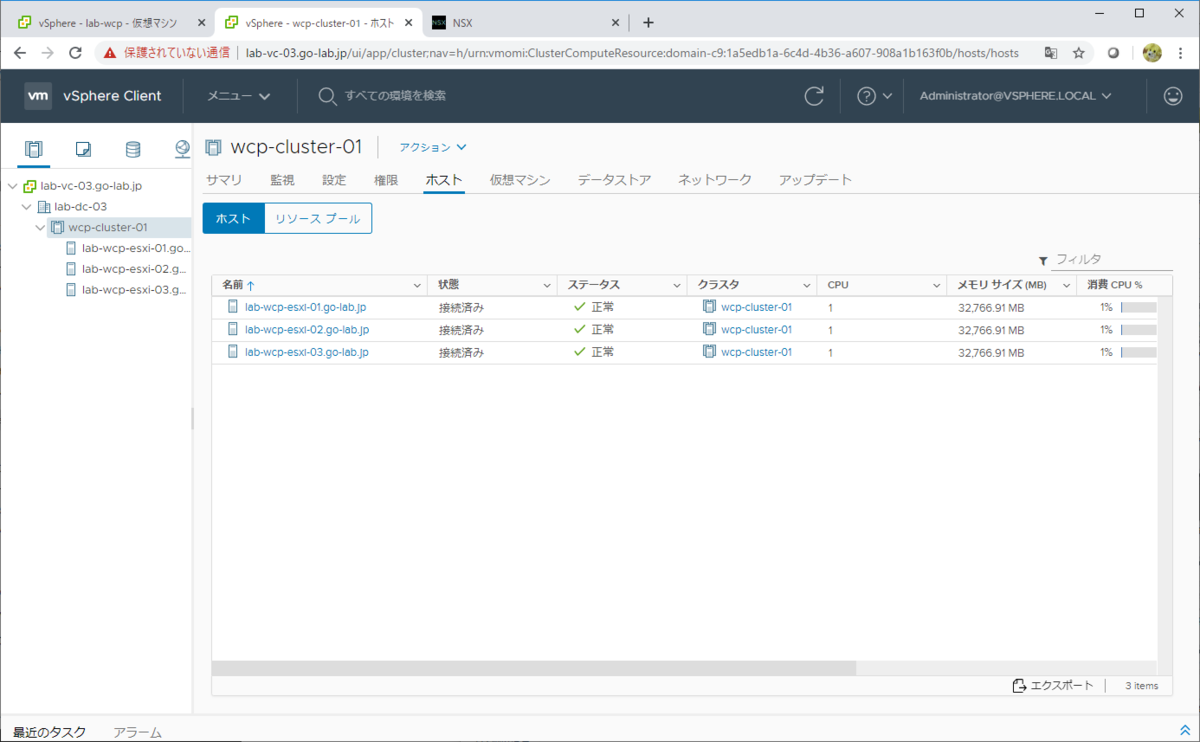
Task: Open the クラスタ column filter chevron
Action: coord(807,285)
